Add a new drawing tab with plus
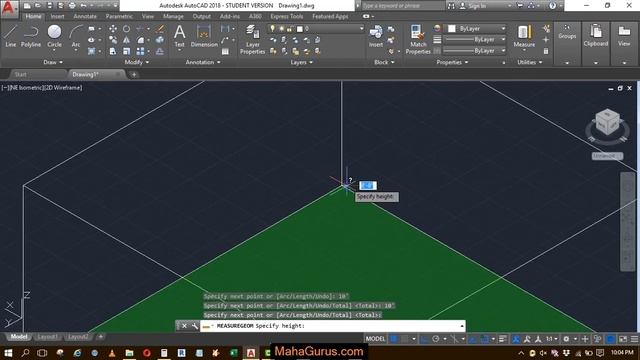640x360 pixels. click(x=134, y=74)
